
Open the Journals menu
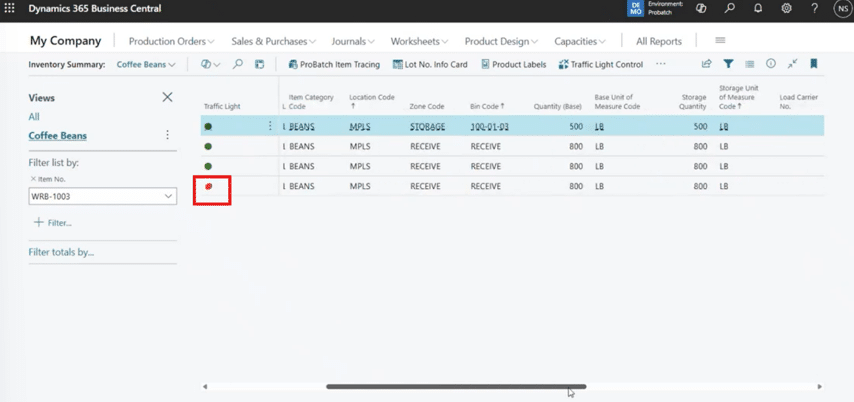(352, 41)
